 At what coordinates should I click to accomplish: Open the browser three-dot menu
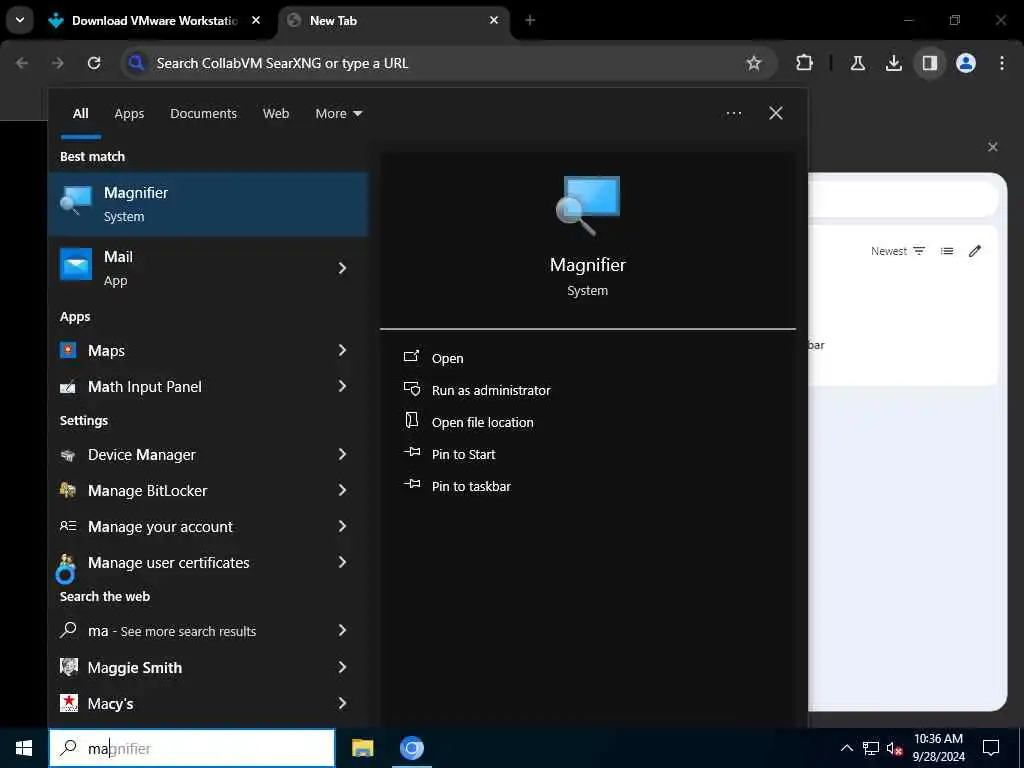[1002, 63]
